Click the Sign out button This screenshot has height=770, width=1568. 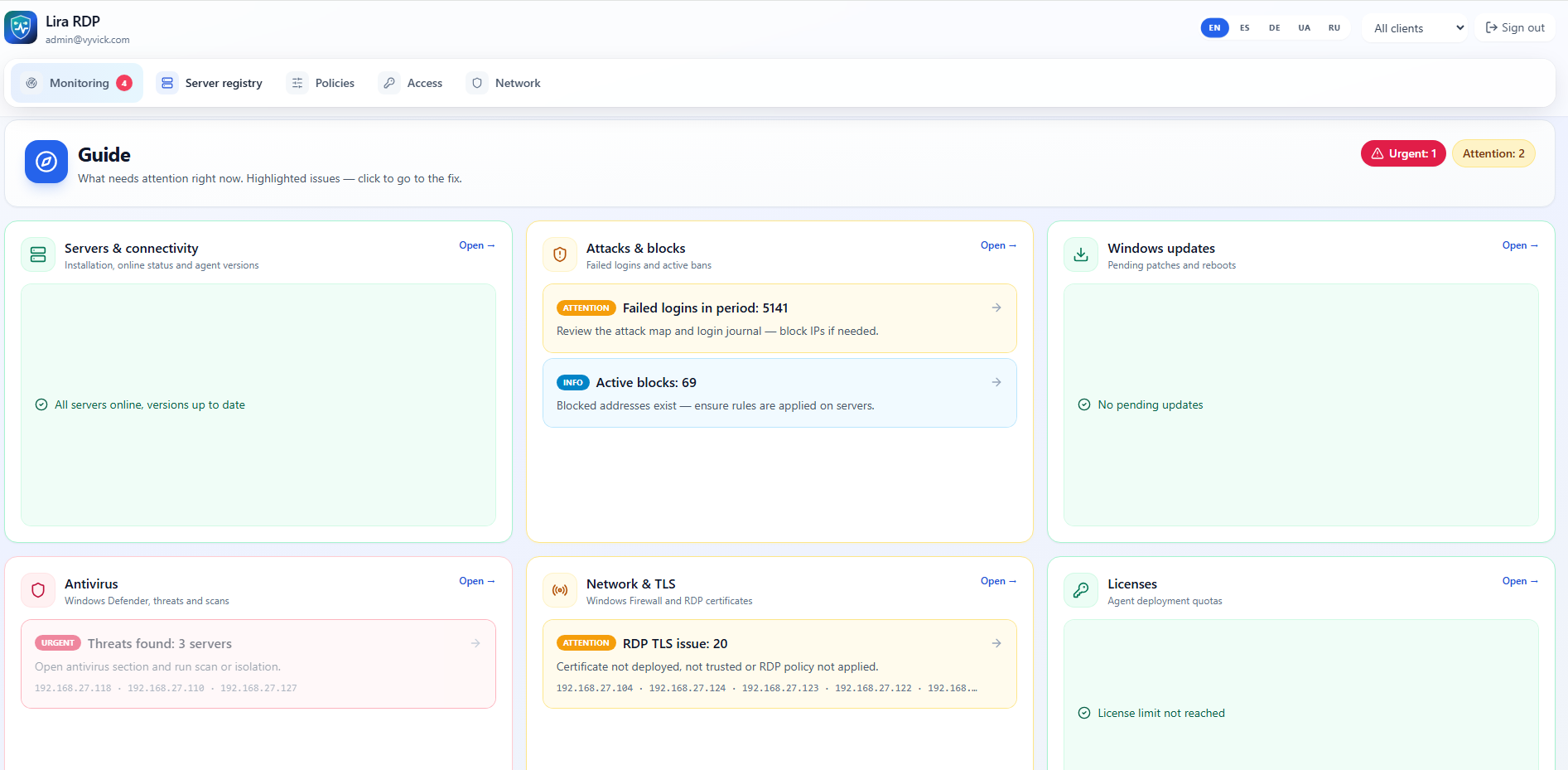pyautogui.click(x=1515, y=27)
